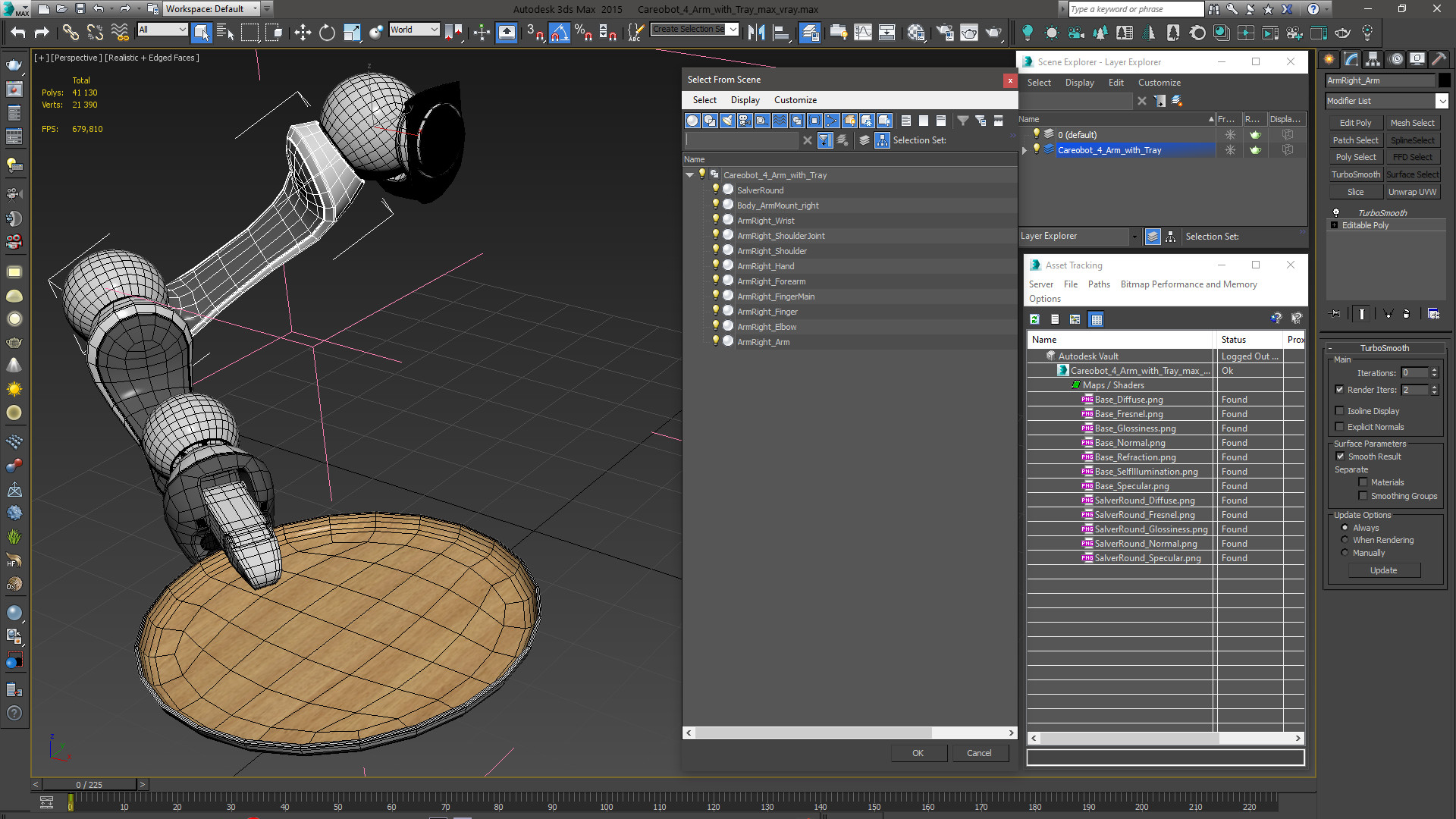Screen dimensions: 1456x819
Task: Click the Save File icon
Action: [80, 9]
